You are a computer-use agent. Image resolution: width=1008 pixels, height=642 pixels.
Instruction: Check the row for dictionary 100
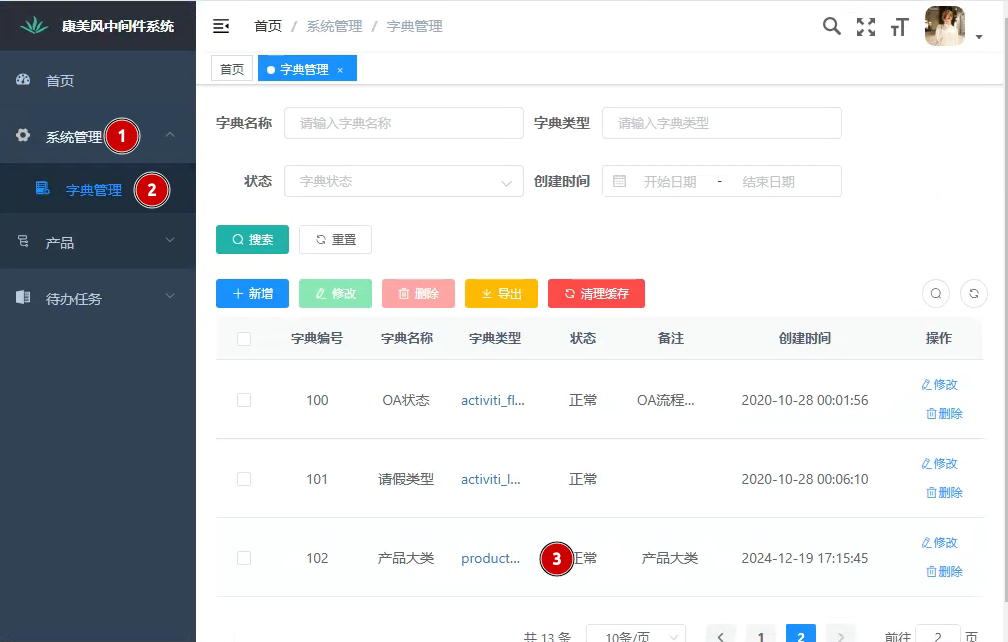(244, 400)
